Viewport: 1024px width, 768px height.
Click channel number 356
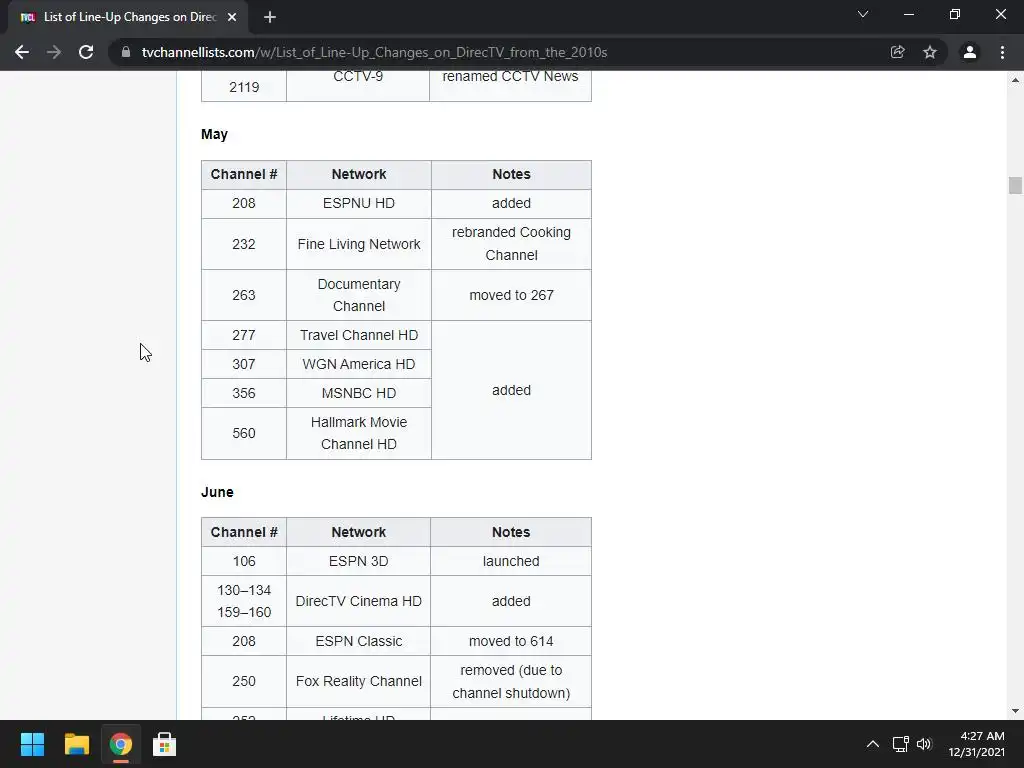click(x=244, y=393)
